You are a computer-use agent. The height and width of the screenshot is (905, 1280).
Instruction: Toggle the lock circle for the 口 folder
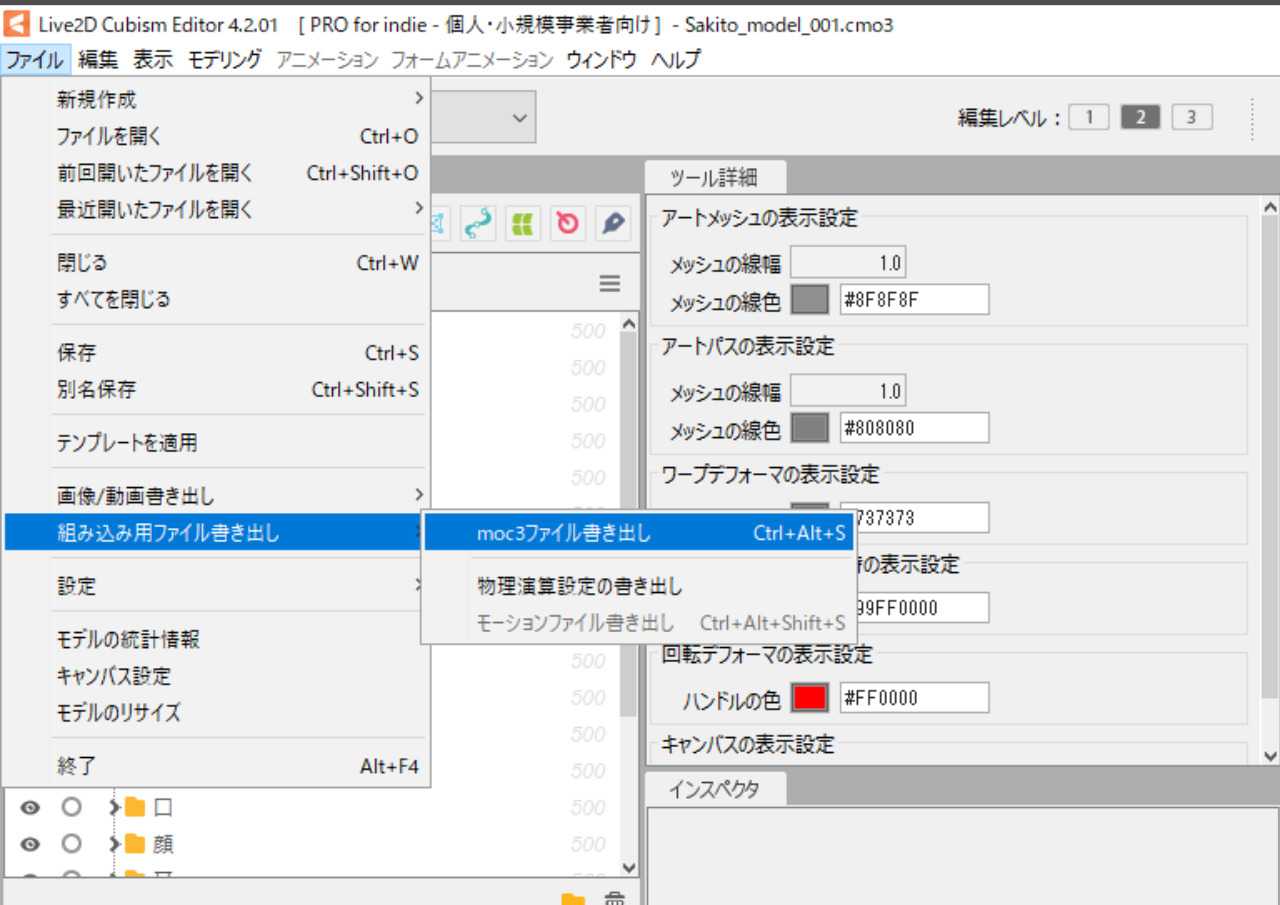pyautogui.click(x=71, y=807)
